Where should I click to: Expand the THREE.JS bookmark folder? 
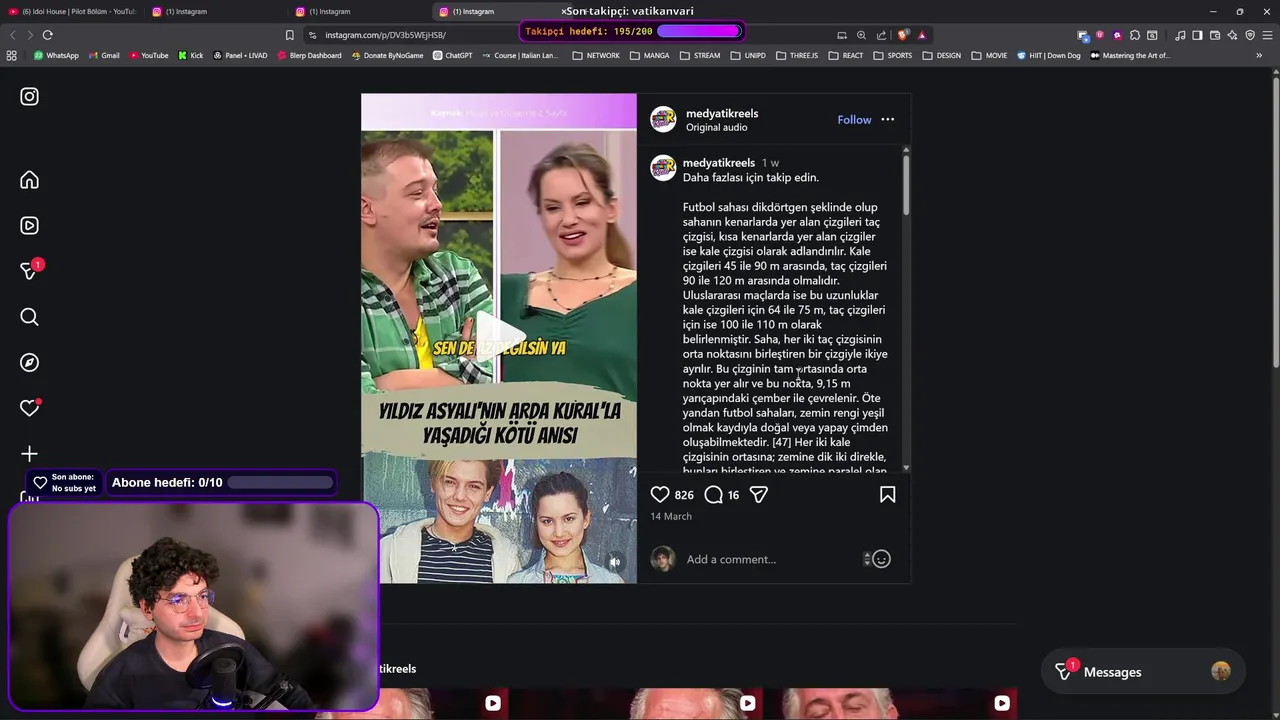pos(797,56)
